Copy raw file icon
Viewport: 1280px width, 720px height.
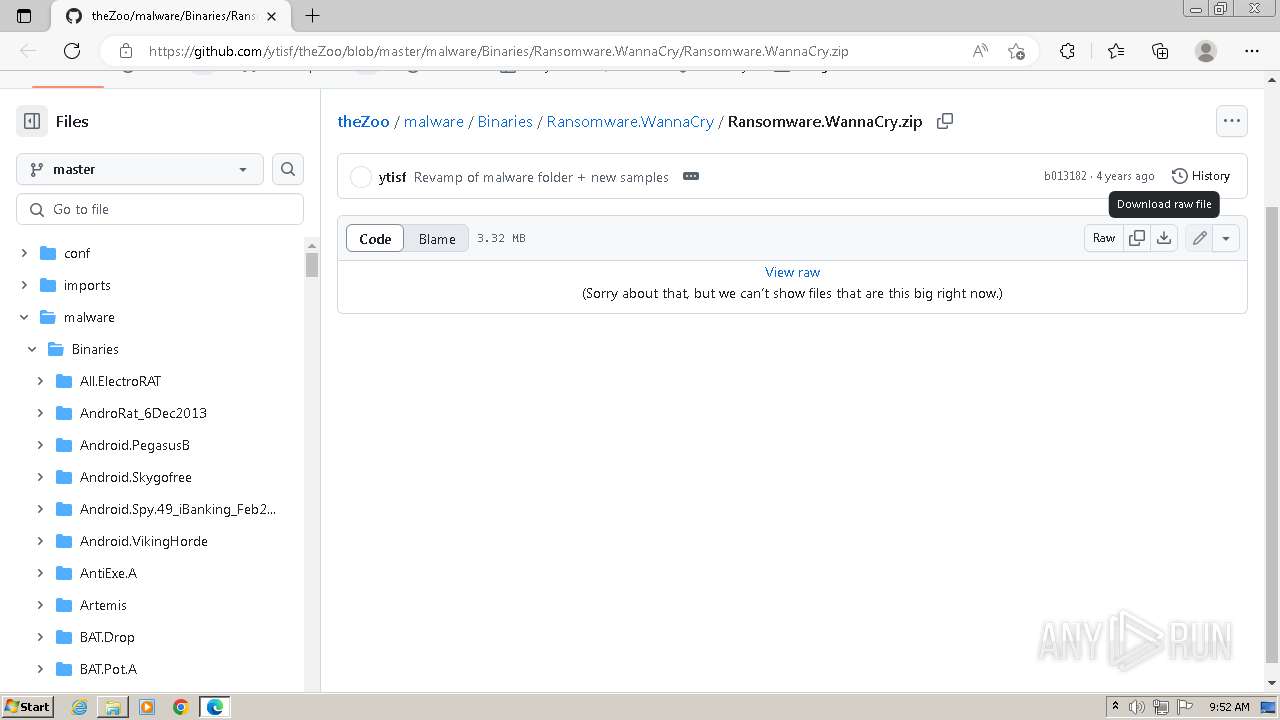[x=1137, y=238]
